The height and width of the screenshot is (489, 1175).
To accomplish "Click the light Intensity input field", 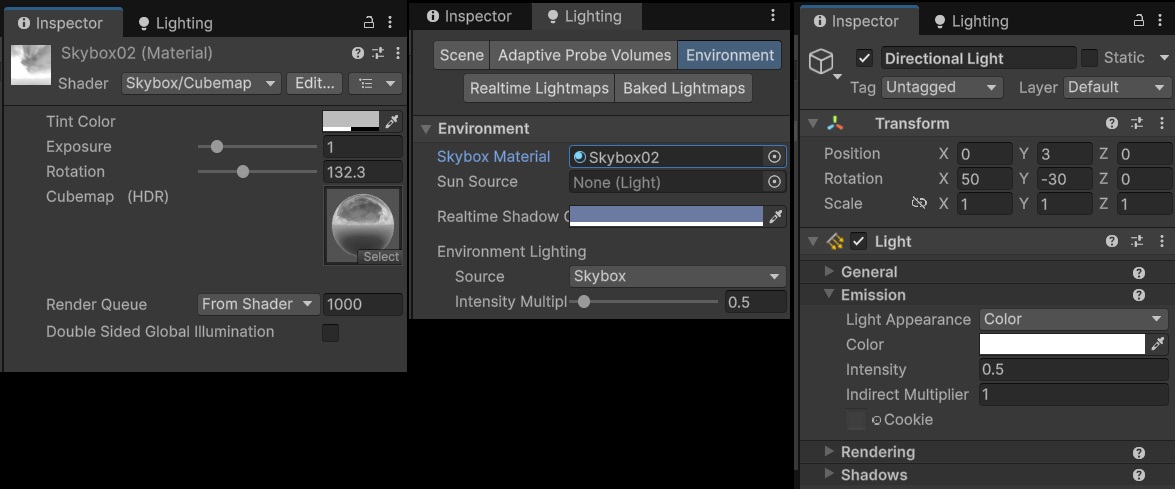I will (x=1073, y=369).
